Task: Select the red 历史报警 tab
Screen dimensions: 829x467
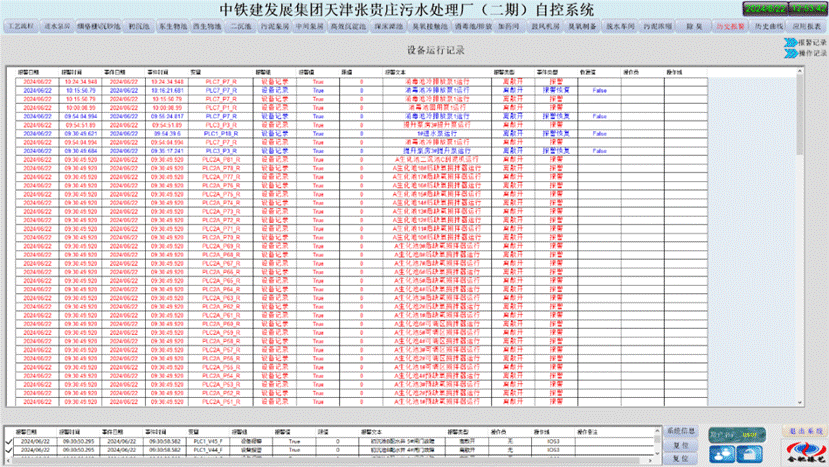Action: pos(731,26)
